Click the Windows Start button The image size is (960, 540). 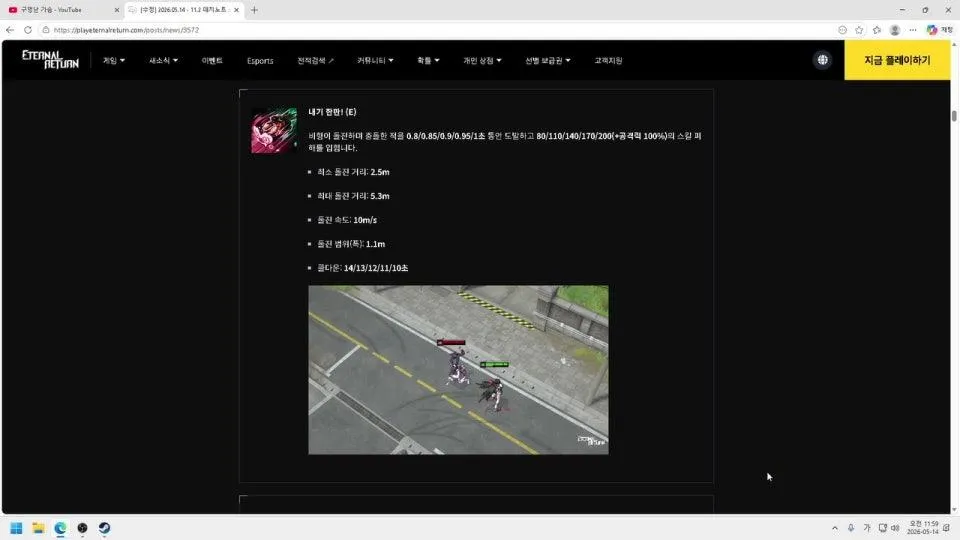coord(16,528)
